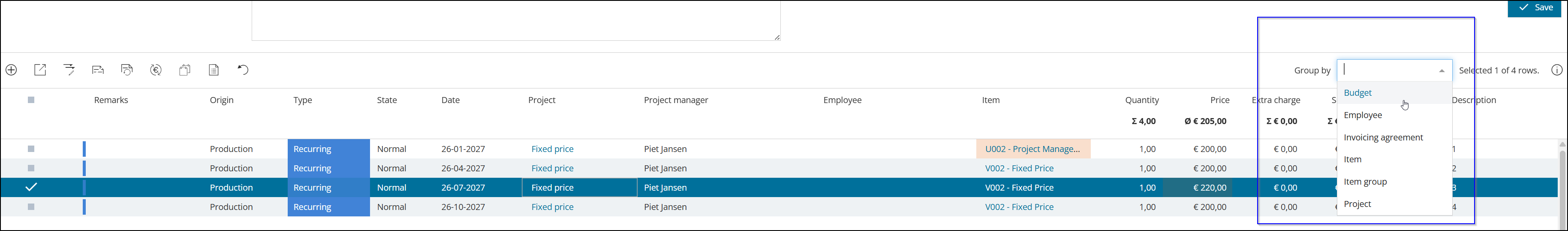Check the row dated 26-01-2027
The height and width of the screenshot is (231, 1568).
(31, 149)
